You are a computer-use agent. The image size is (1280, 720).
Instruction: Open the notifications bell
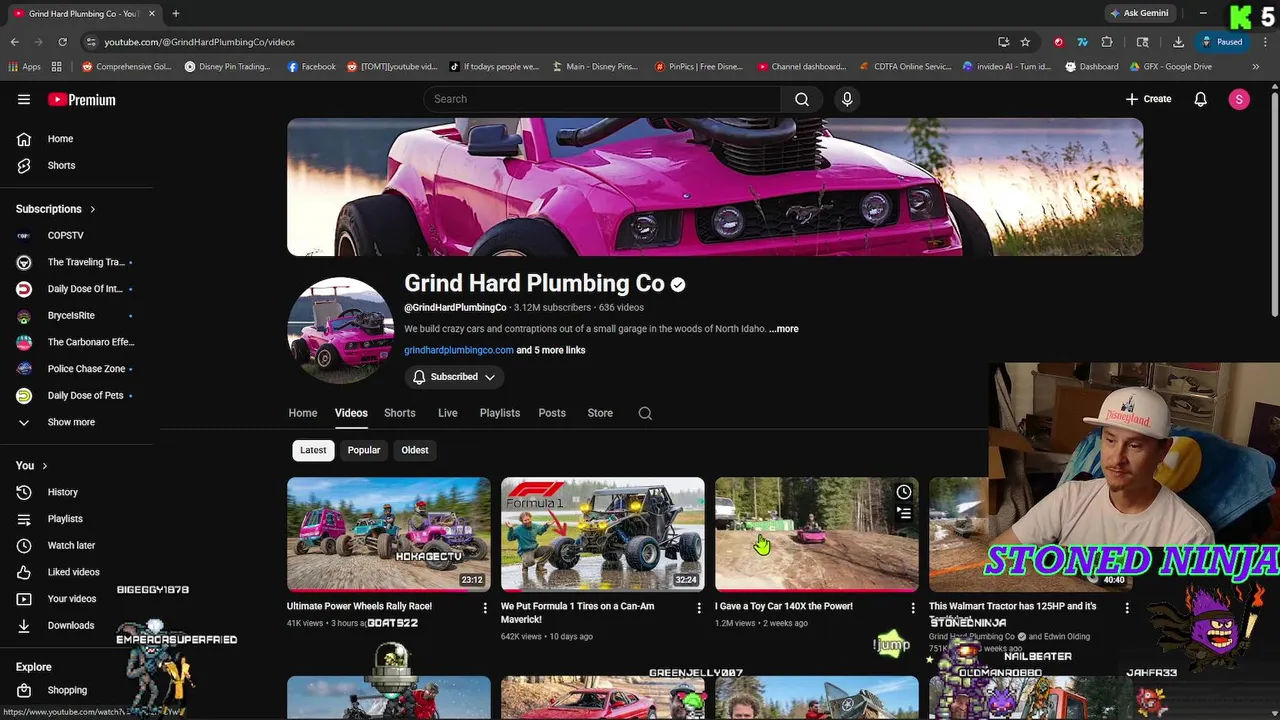pyautogui.click(x=1201, y=99)
